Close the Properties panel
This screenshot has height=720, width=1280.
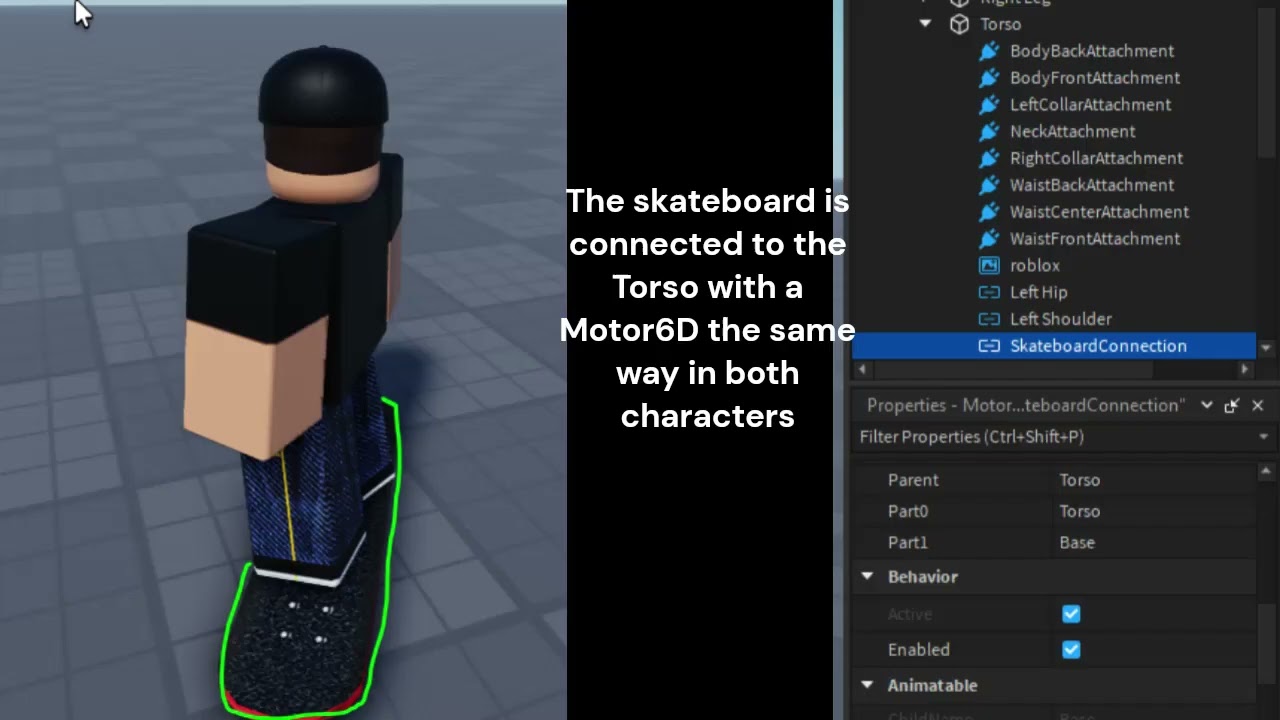click(x=1257, y=405)
